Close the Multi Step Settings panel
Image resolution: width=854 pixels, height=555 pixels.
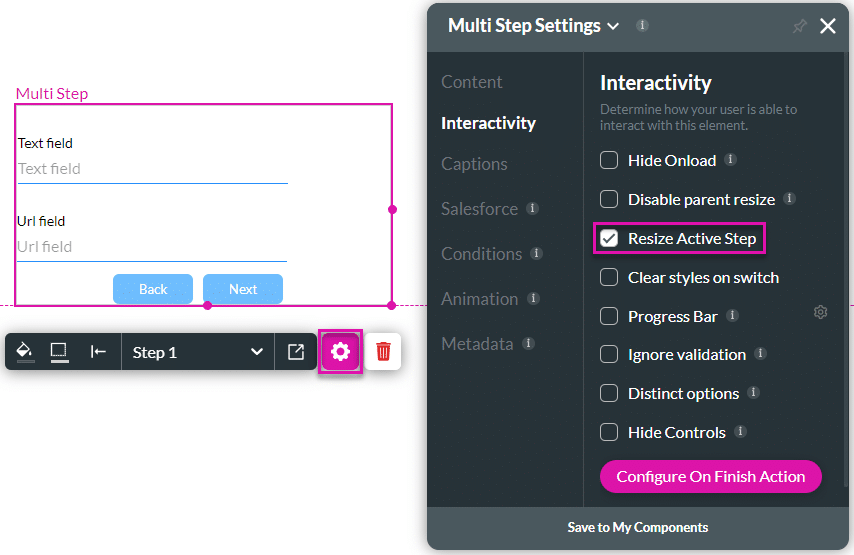828,26
